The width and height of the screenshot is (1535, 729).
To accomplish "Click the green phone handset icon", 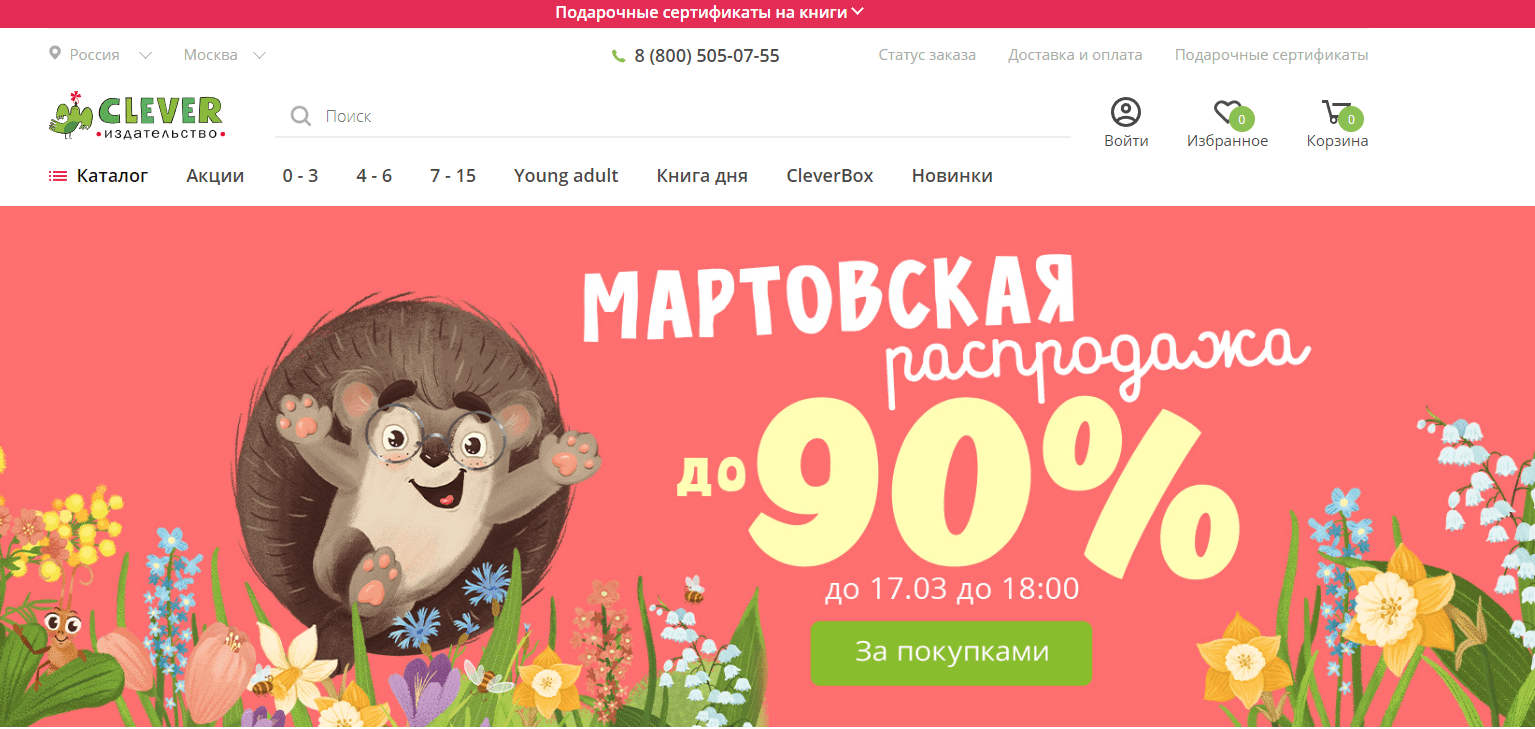I will pos(618,56).
